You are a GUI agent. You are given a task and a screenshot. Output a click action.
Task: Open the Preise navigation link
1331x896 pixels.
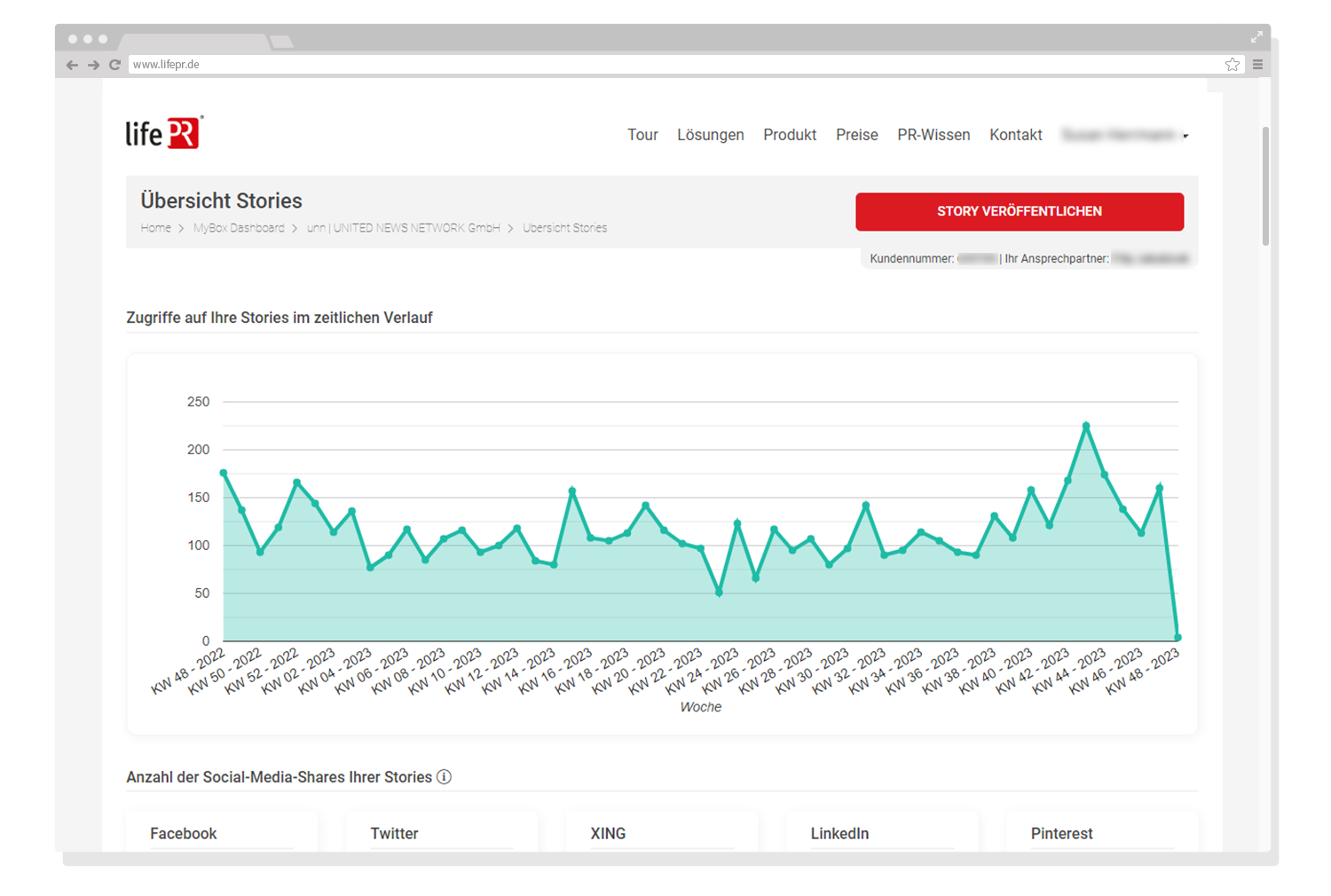pos(856,135)
